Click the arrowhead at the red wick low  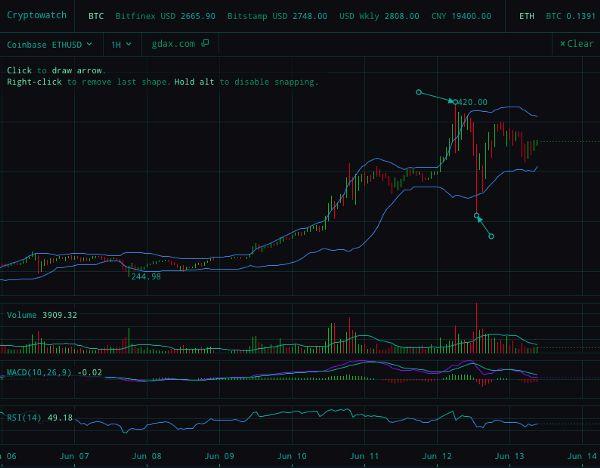pos(479,219)
